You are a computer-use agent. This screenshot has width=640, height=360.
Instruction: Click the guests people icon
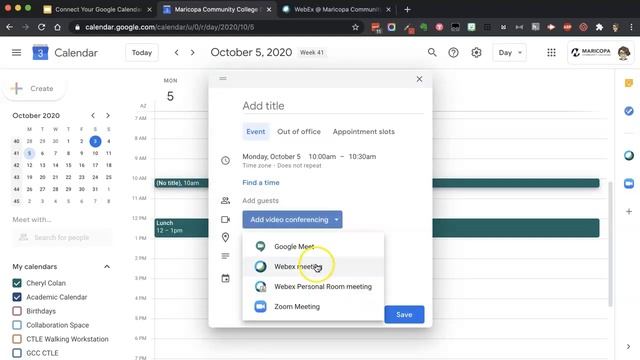coord(225,200)
